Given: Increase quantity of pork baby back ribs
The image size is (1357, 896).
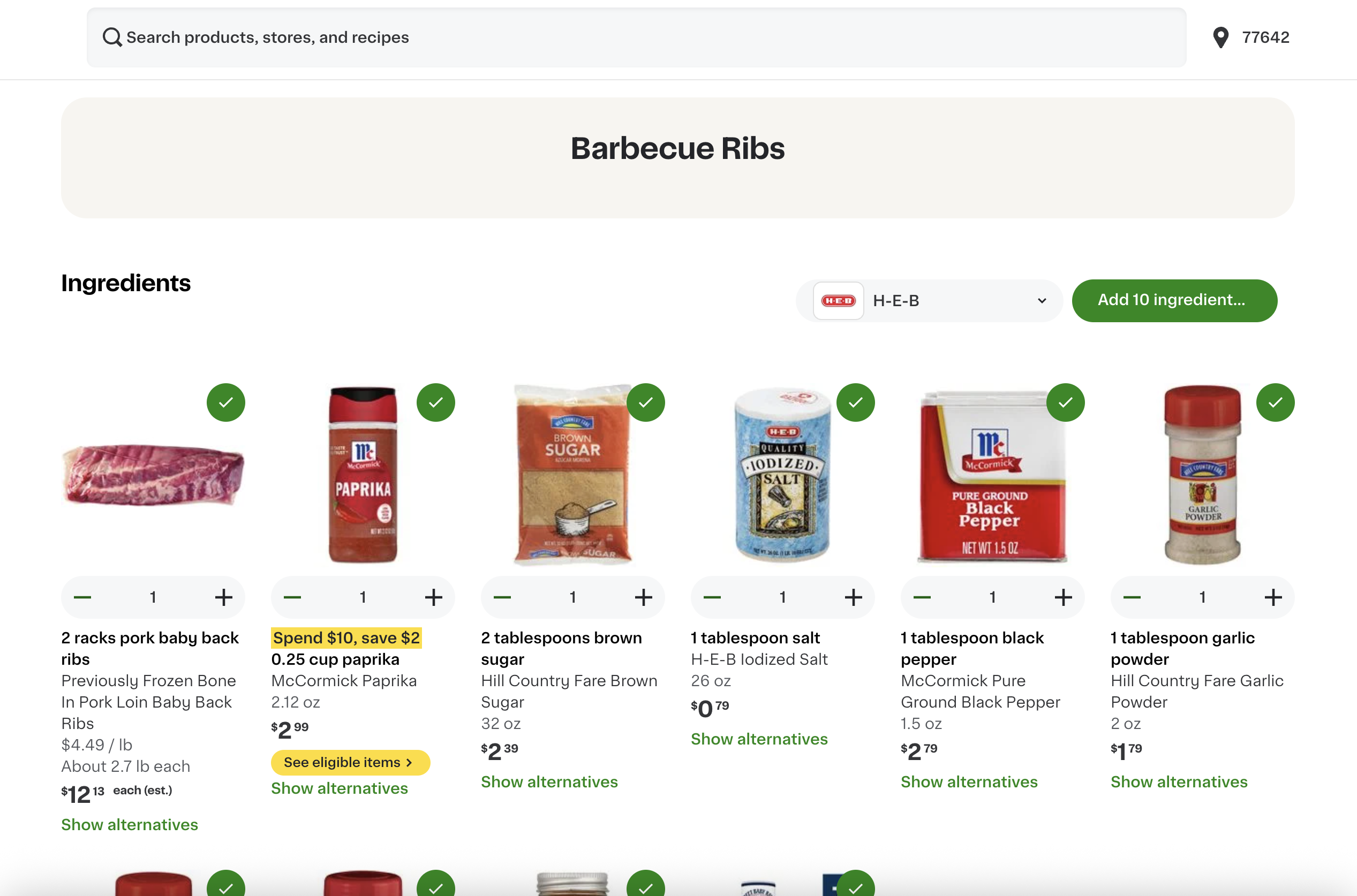Looking at the screenshot, I should [x=223, y=597].
